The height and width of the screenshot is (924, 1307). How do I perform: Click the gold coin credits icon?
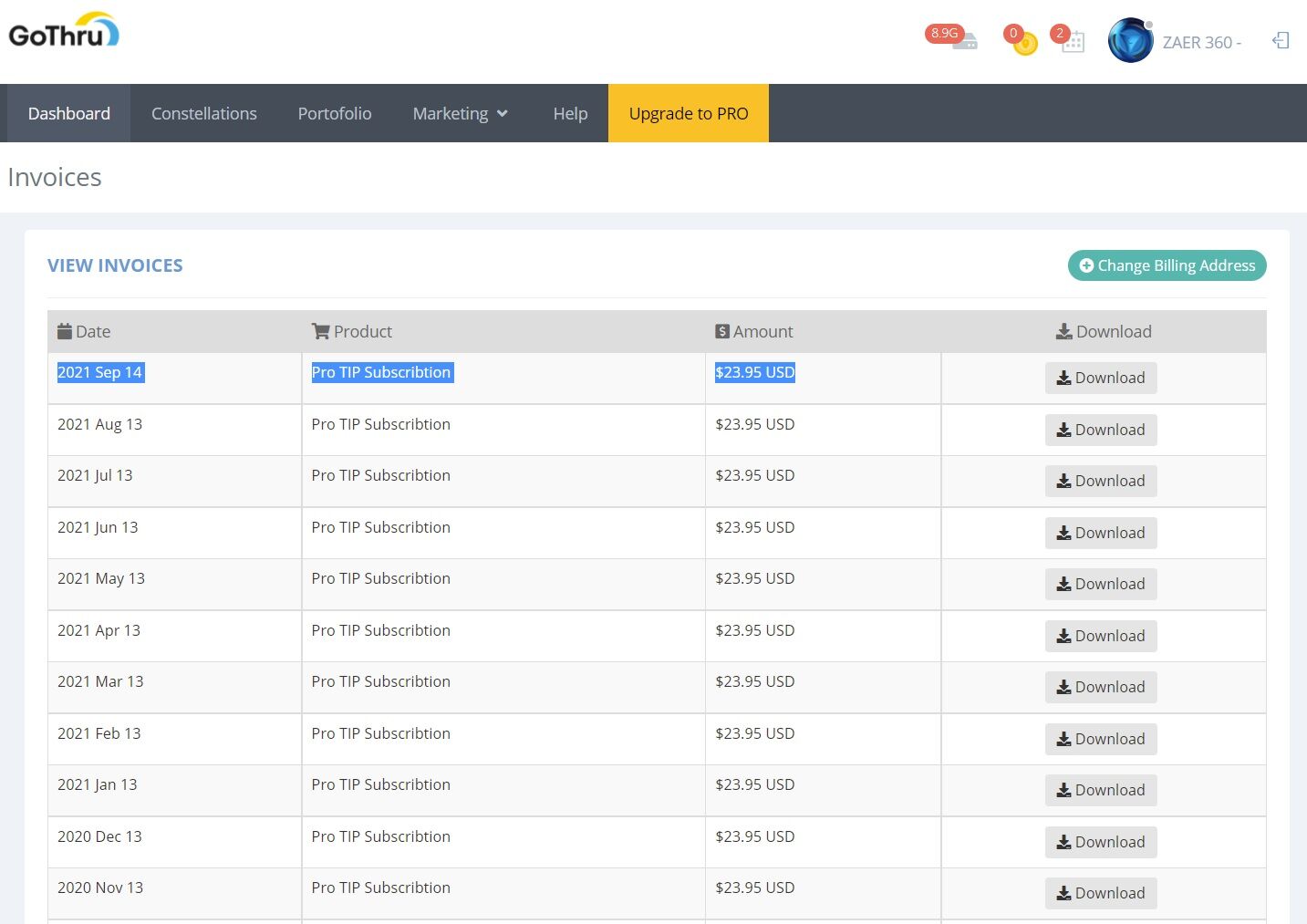coord(1025,43)
